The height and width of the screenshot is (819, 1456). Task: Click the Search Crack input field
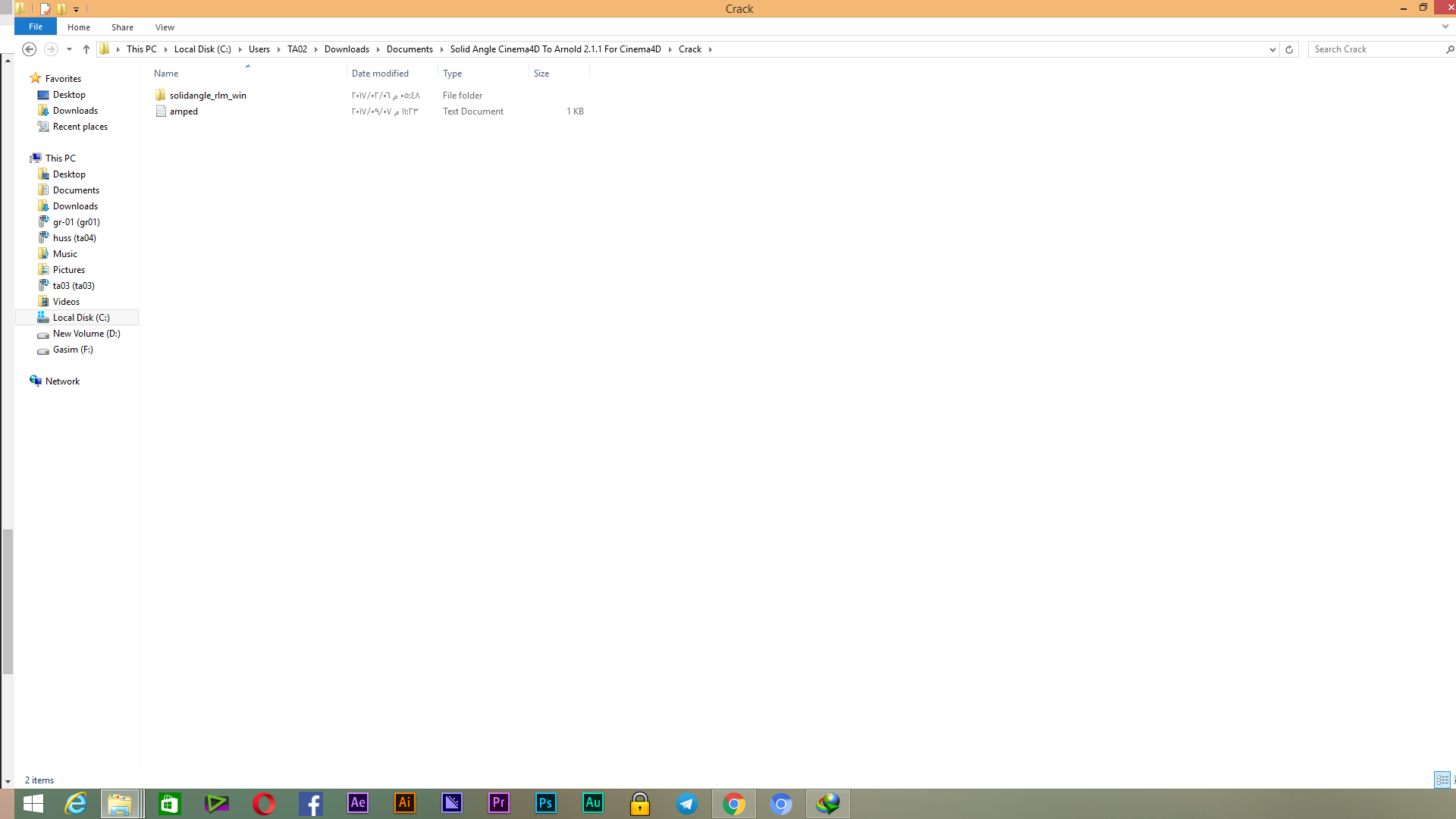point(1376,49)
